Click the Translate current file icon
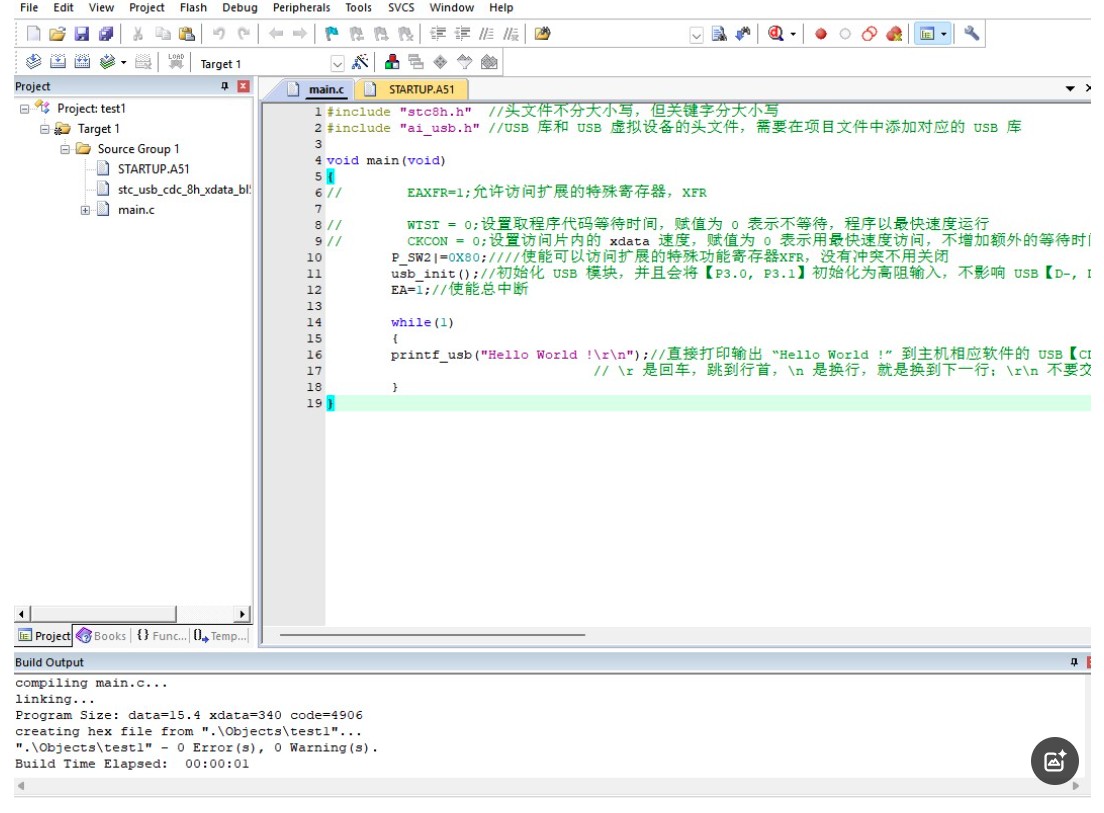The image size is (1104, 813). [x=33, y=62]
